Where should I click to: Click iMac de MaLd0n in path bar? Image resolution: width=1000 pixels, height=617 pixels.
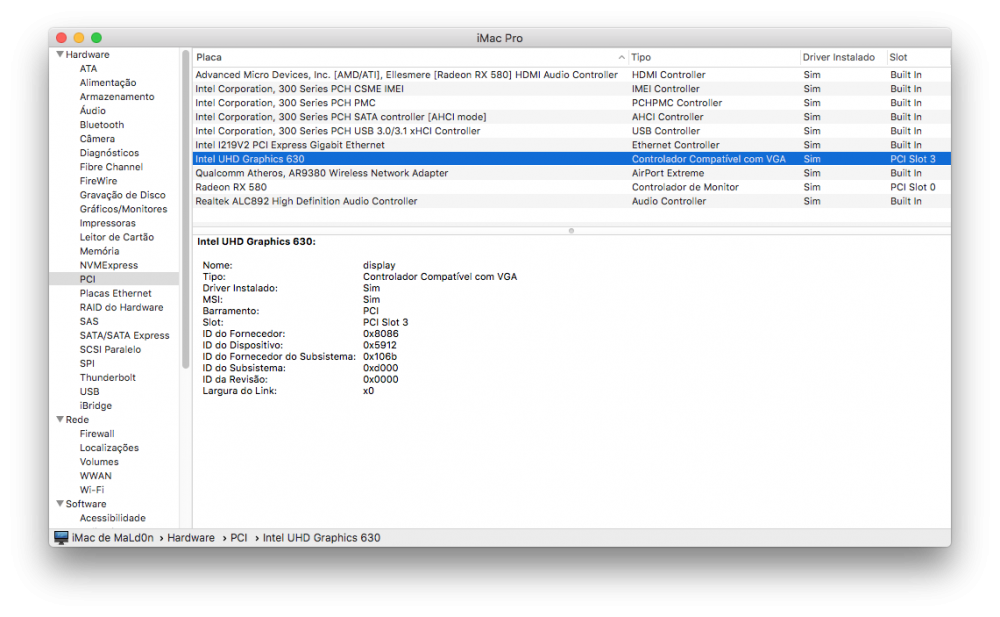point(112,538)
